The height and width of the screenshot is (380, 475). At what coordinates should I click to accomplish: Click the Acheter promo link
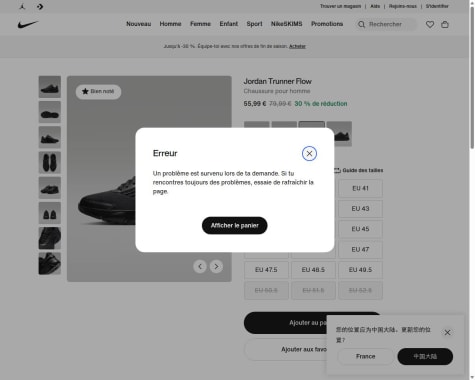297,46
